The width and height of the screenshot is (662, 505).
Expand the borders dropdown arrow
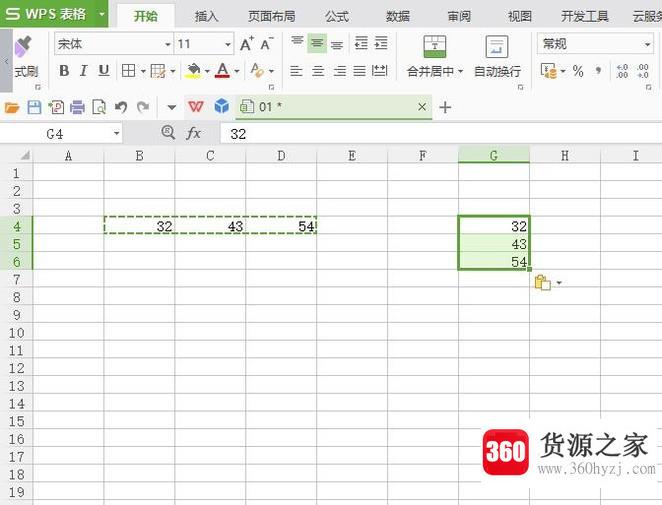tap(143, 71)
